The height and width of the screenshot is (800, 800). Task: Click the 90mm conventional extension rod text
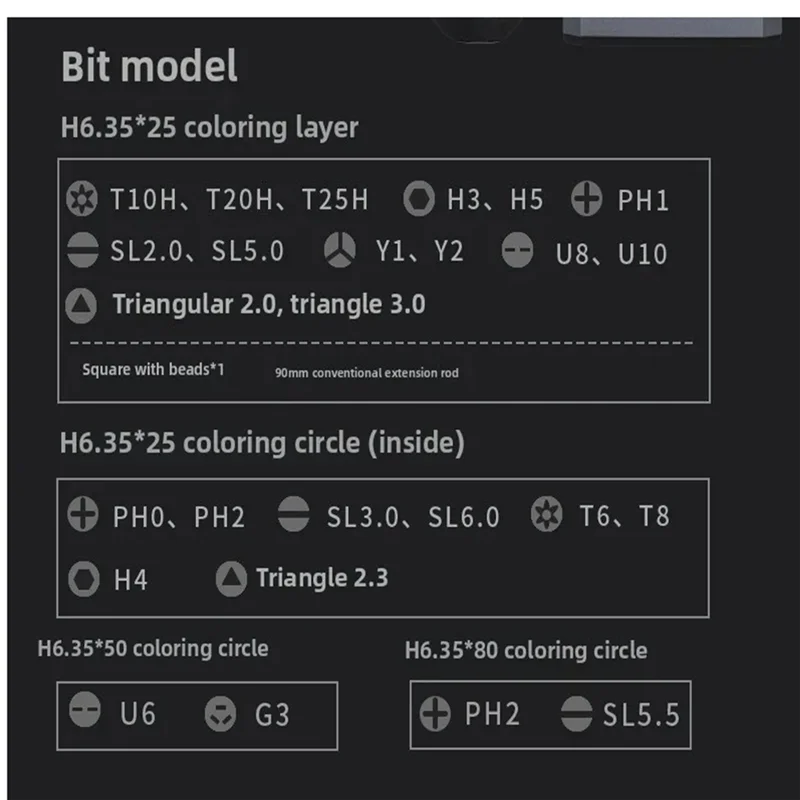[x=367, y=373]
